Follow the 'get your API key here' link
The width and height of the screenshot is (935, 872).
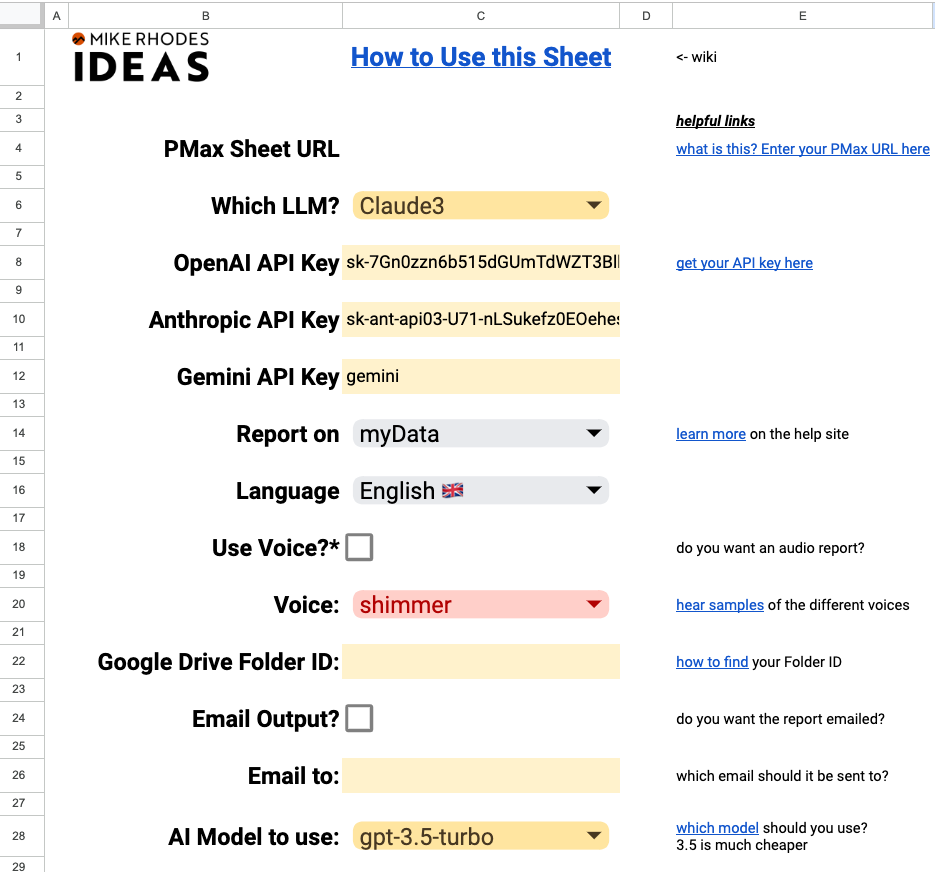click(x=744, y=263)
